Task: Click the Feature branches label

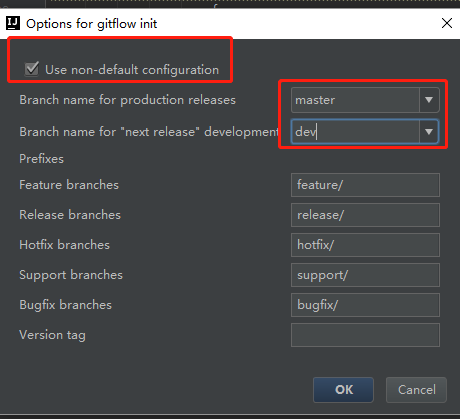Action: (69, 185)
